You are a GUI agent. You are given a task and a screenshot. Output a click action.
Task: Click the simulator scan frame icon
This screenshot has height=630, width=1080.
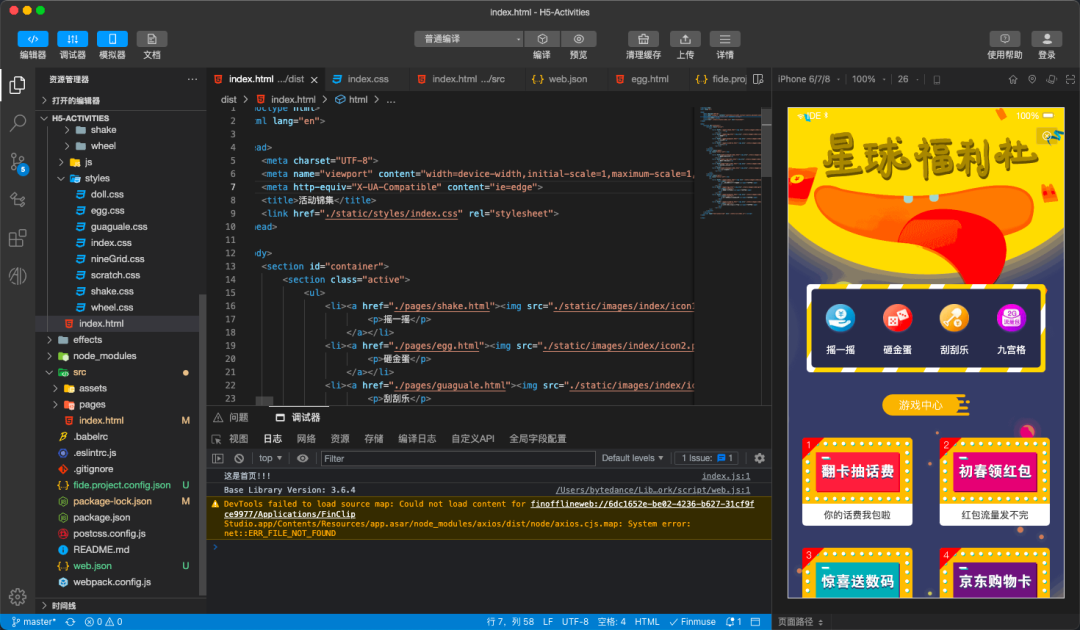(x=1070, y=79)
